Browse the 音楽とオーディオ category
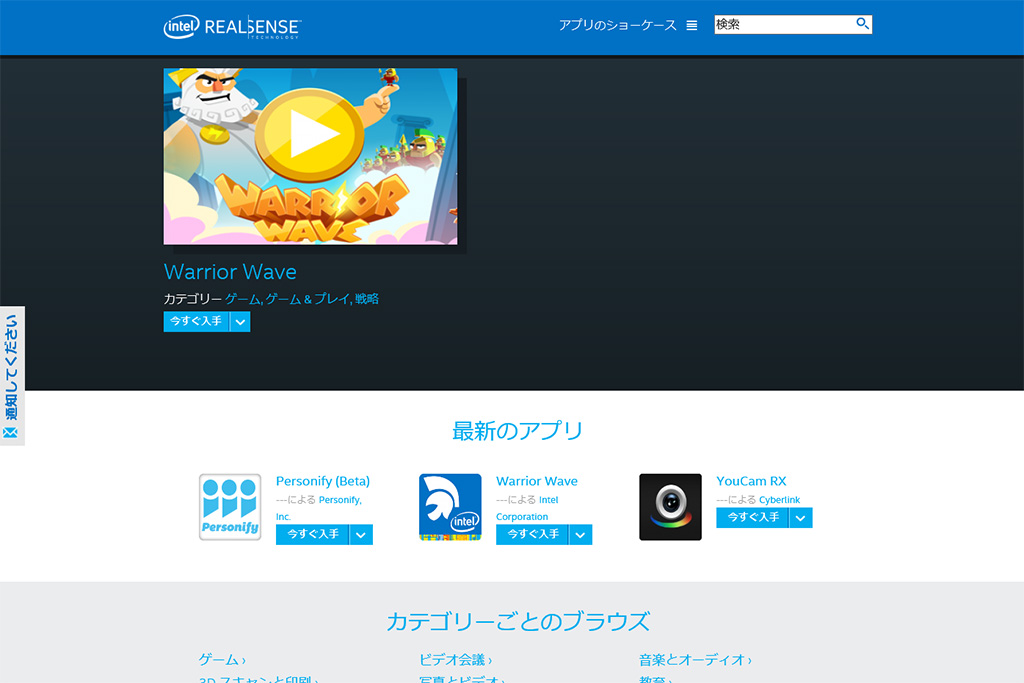The height and width of the screenshot is (683, 1024). 695,659
